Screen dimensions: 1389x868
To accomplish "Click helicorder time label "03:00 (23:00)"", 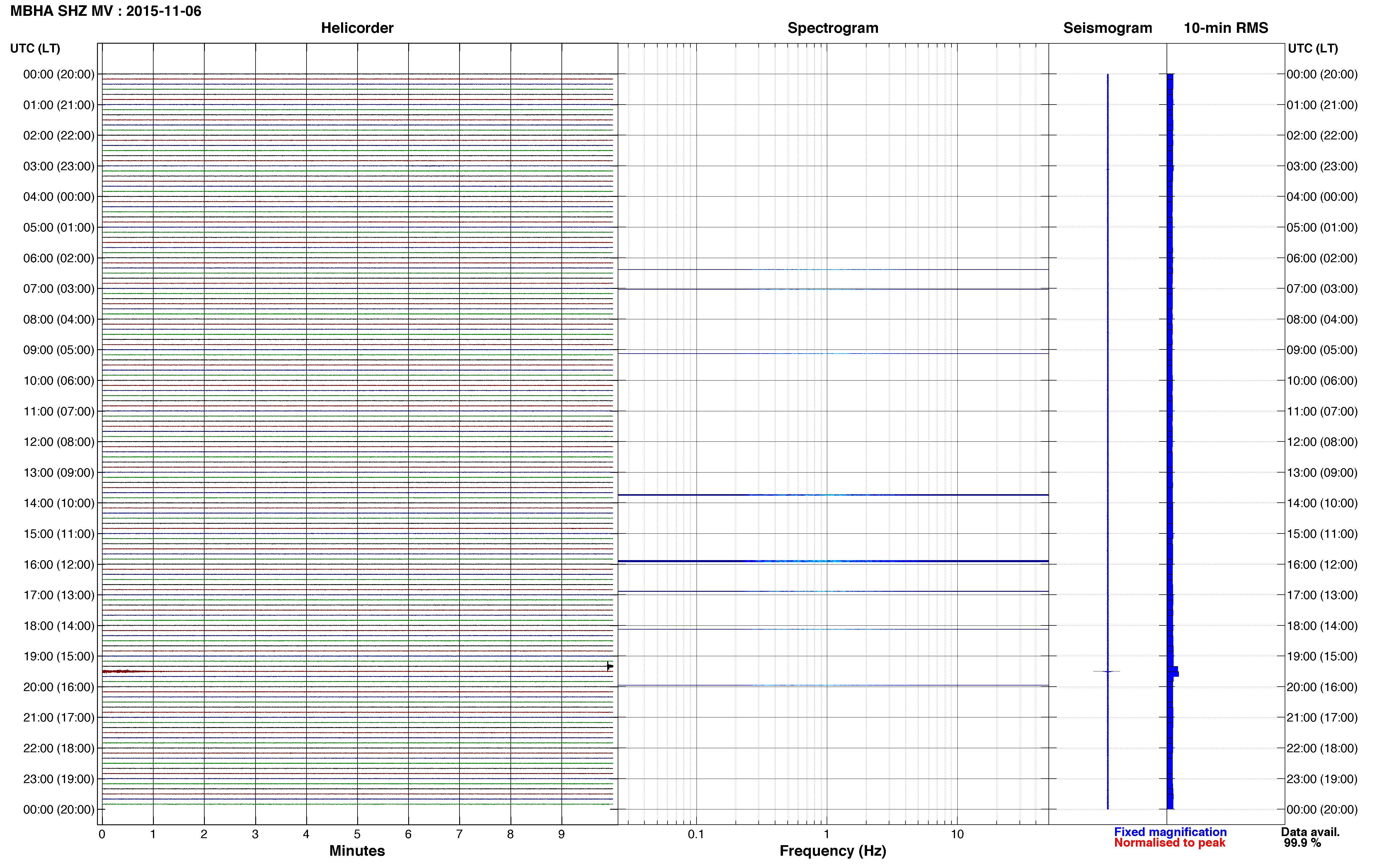I will click(x=59, y=166).
